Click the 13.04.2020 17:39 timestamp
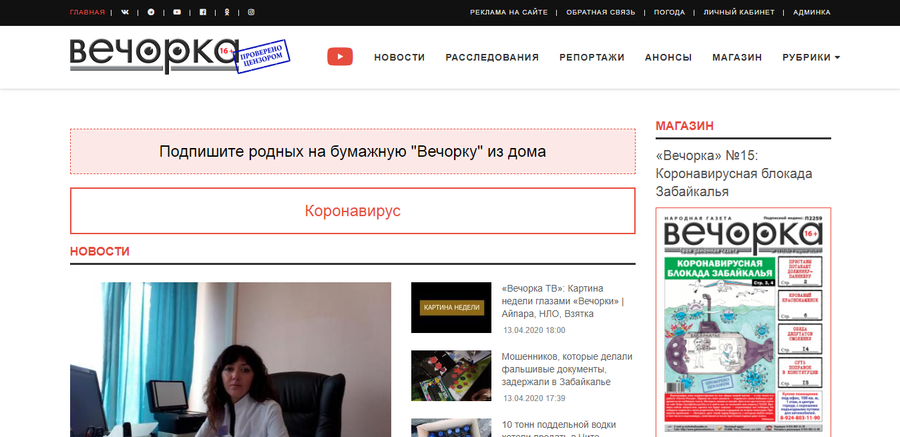This screenshot has height=437, width=900. coord(534,398)
